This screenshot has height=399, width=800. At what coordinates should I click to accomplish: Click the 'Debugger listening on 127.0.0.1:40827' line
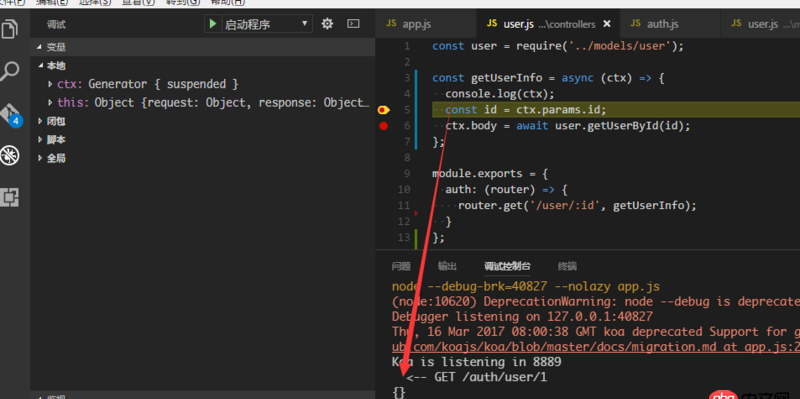(x=522, y=316)
